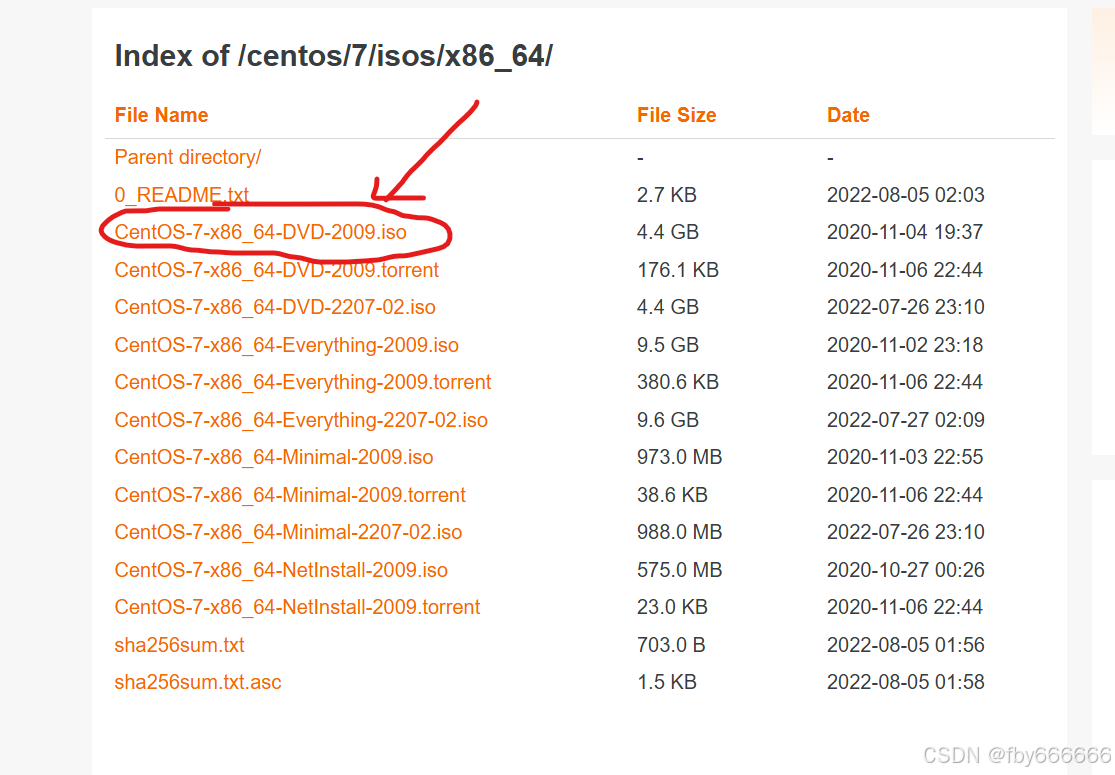The width and height of the screenshot is (1115, 775).
Task: Click the File Size column header
Action: [676, 115]
